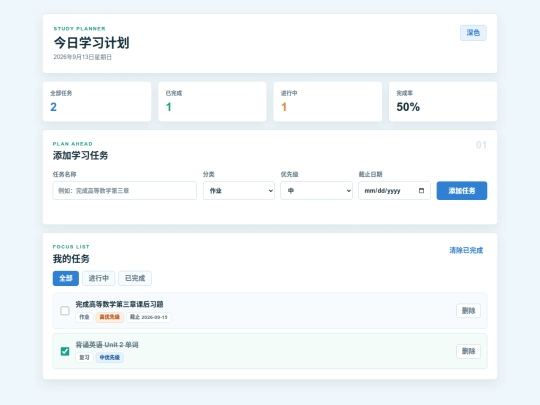Check the 完成高等数学第三章课后习题 task checkbox

pos(65,311)
